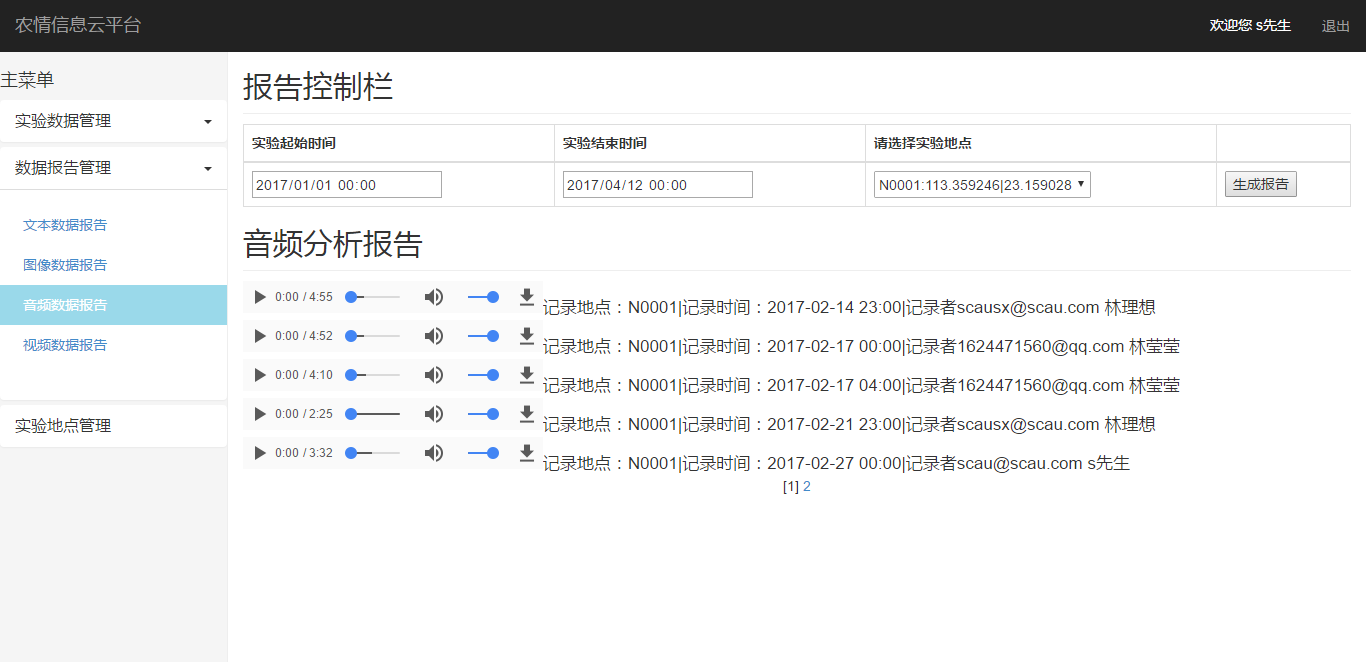Click the volume slider of the 4:52 audio
The width and height of the screenshot is (1366, 662).
pyautogui.click(x=483, y=336)
